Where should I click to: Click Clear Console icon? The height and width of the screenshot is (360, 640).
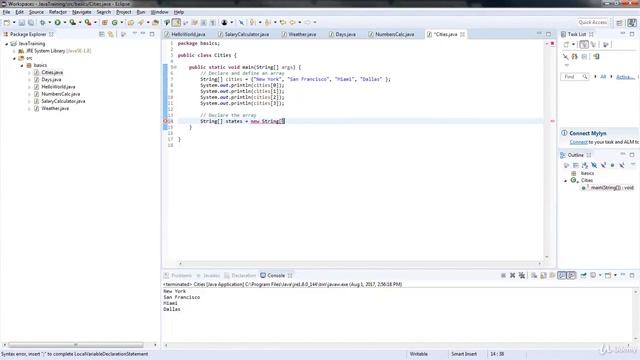(x=534, y=276)
